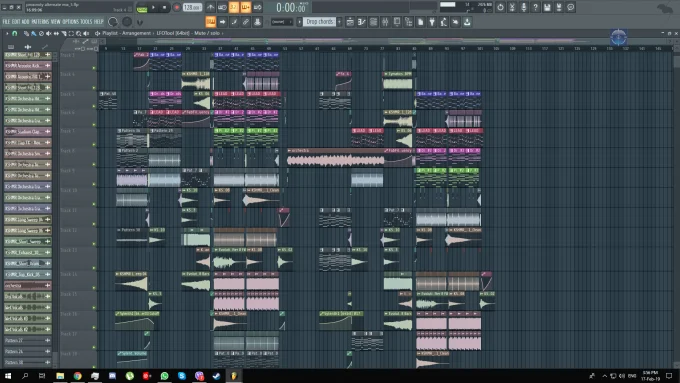The image size is (680, 383).
Task: Open the VIEW menu
Action: (x=56, y=22)
